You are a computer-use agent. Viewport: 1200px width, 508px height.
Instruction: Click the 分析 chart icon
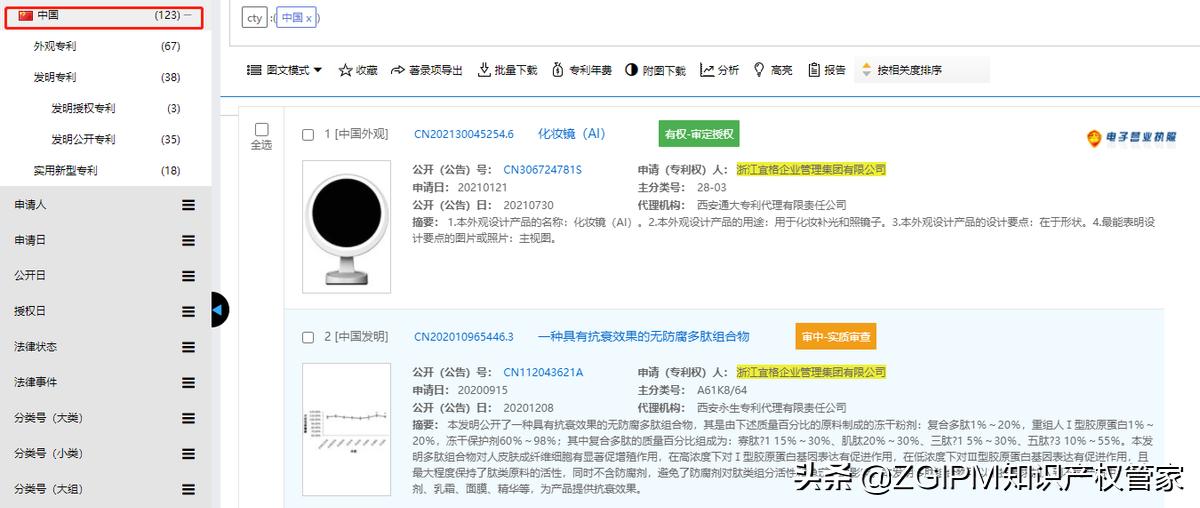[x=707, y=70]
